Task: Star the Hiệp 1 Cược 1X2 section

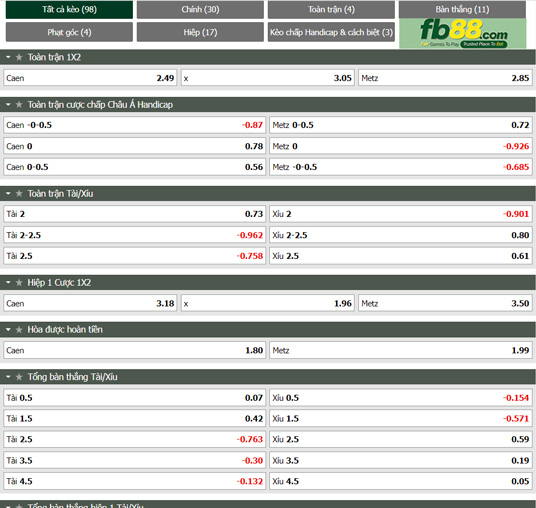Action: tap(19, 283)
